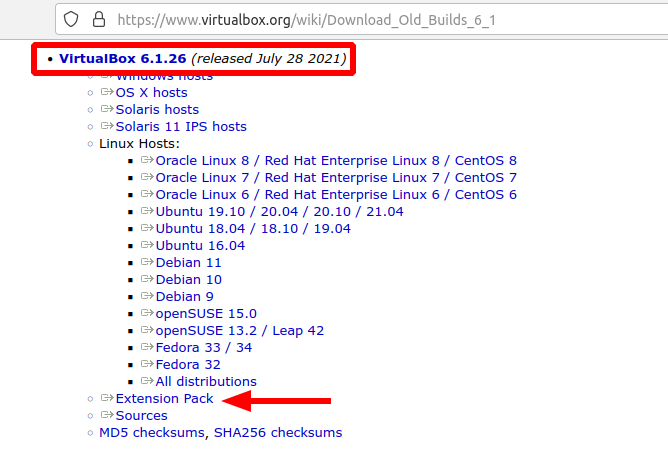This screenshot has height=452, width=668.
Task: Click external-link icon before OS X hosts
Action: click(x=107, y=92)
